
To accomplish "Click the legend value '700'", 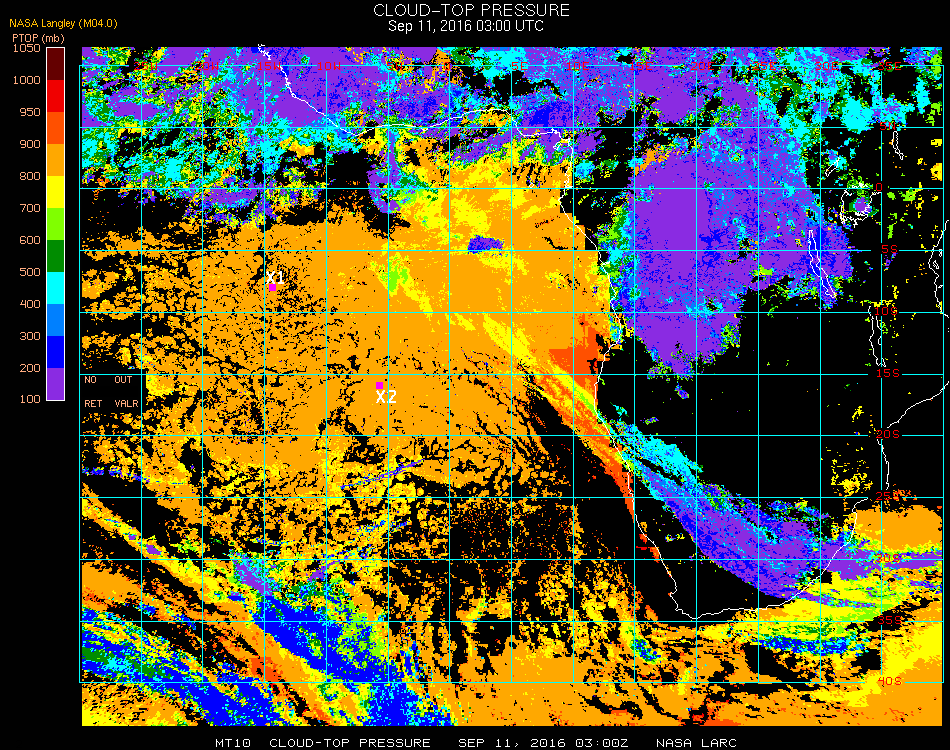I will pyautogui.click(x=30, y=208).
